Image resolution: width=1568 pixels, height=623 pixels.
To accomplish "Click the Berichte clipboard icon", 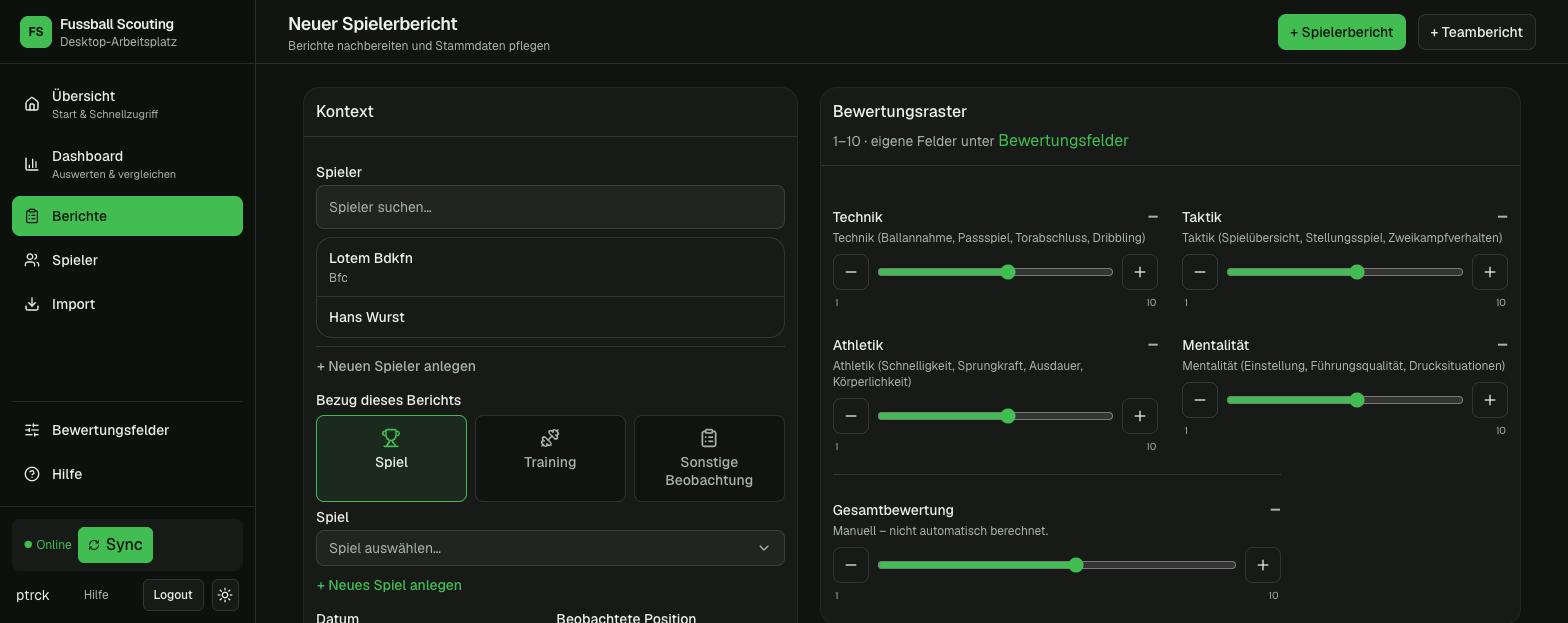I will (32, 216).
